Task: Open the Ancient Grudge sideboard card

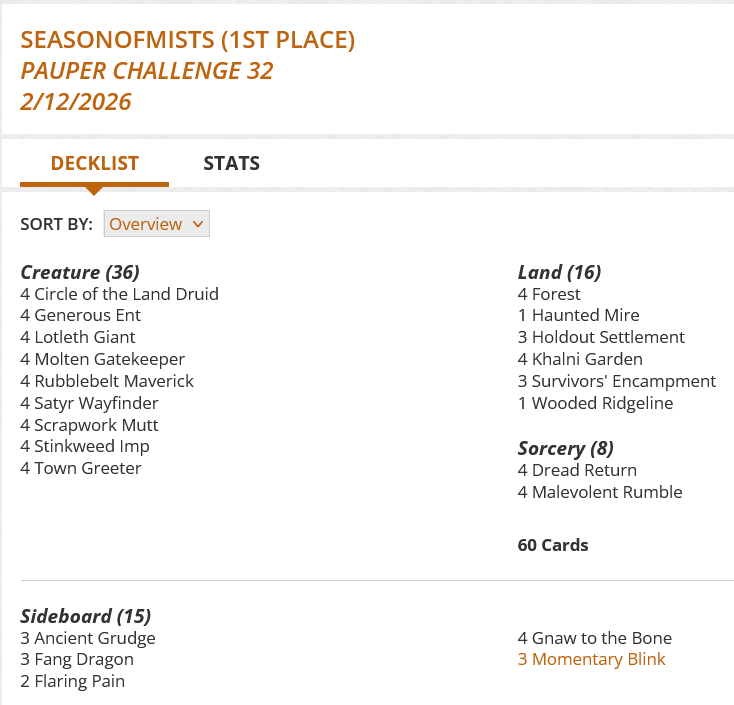Action: [95, 638]
